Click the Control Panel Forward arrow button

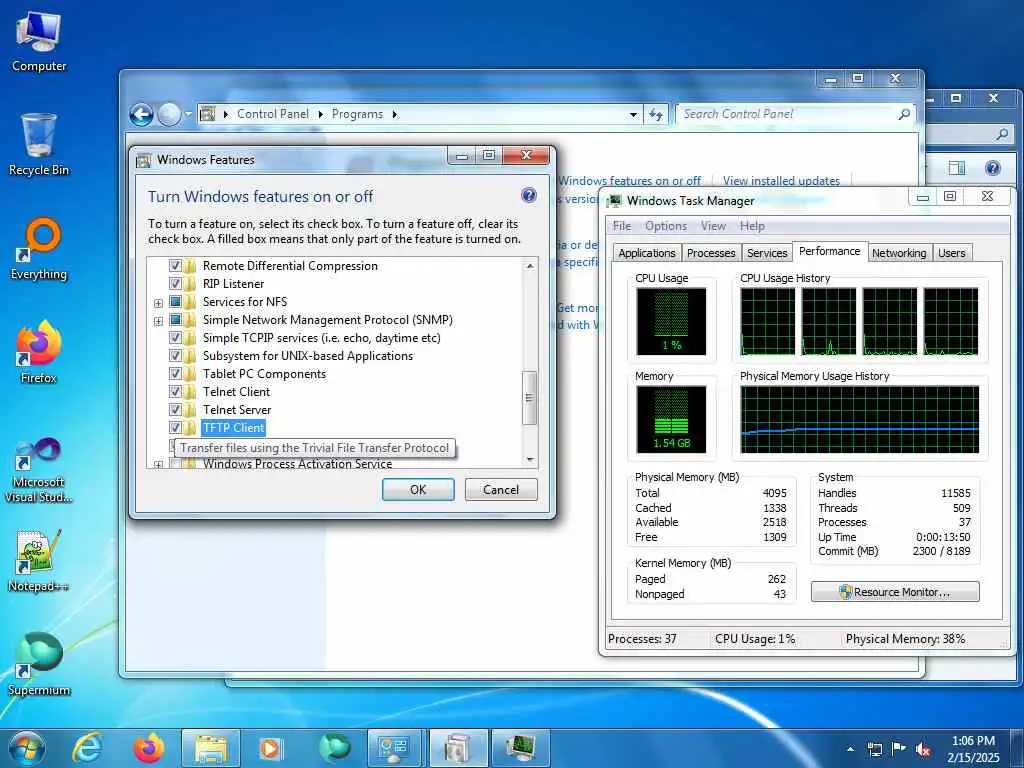click(x=168, y=115)
